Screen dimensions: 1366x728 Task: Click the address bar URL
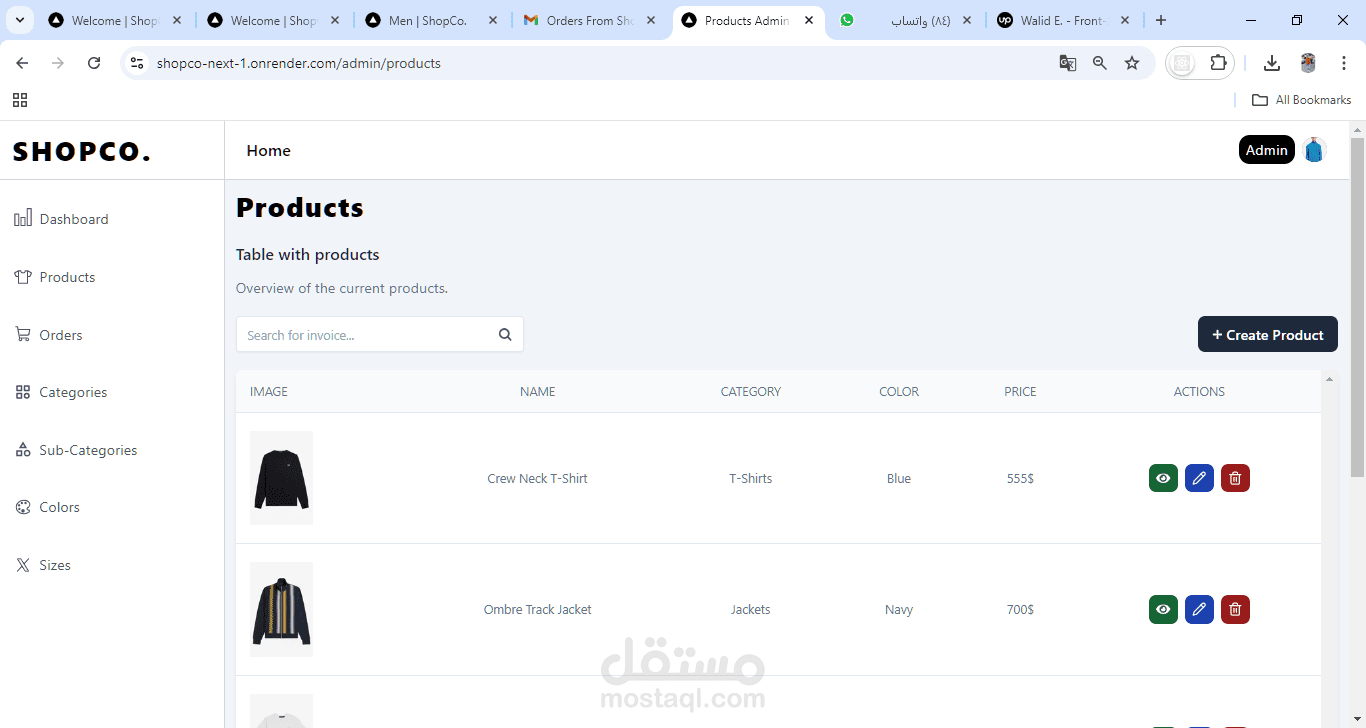[299, 63]
